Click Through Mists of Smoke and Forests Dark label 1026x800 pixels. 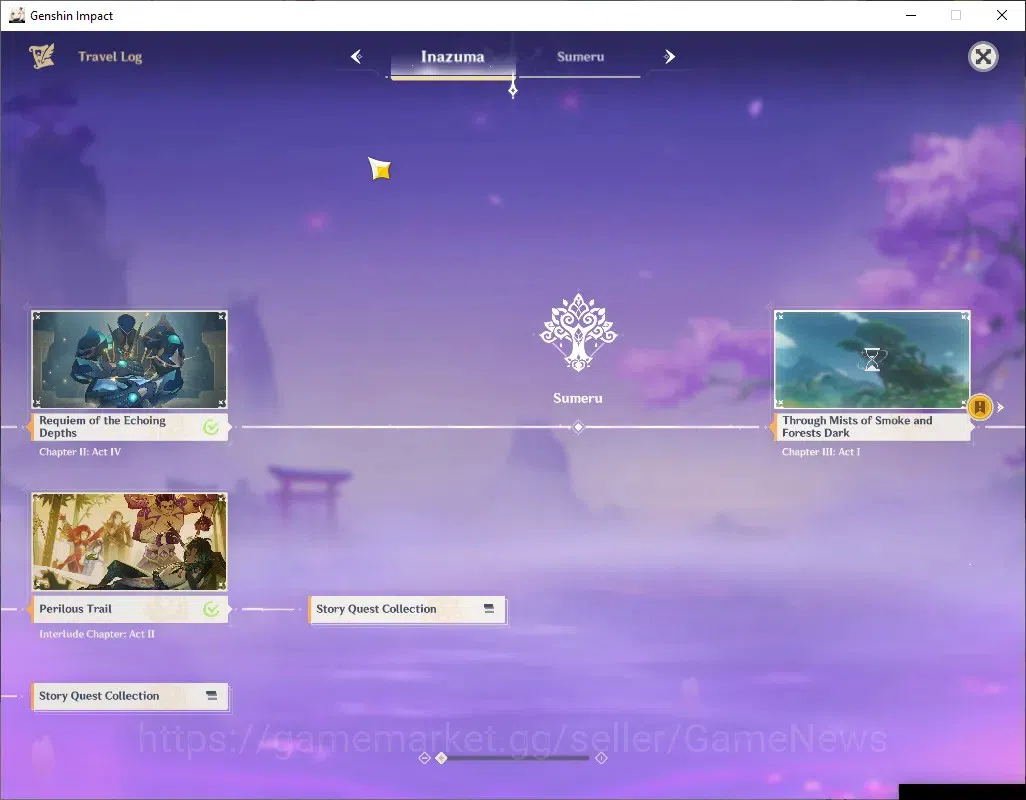click(857, 426)
